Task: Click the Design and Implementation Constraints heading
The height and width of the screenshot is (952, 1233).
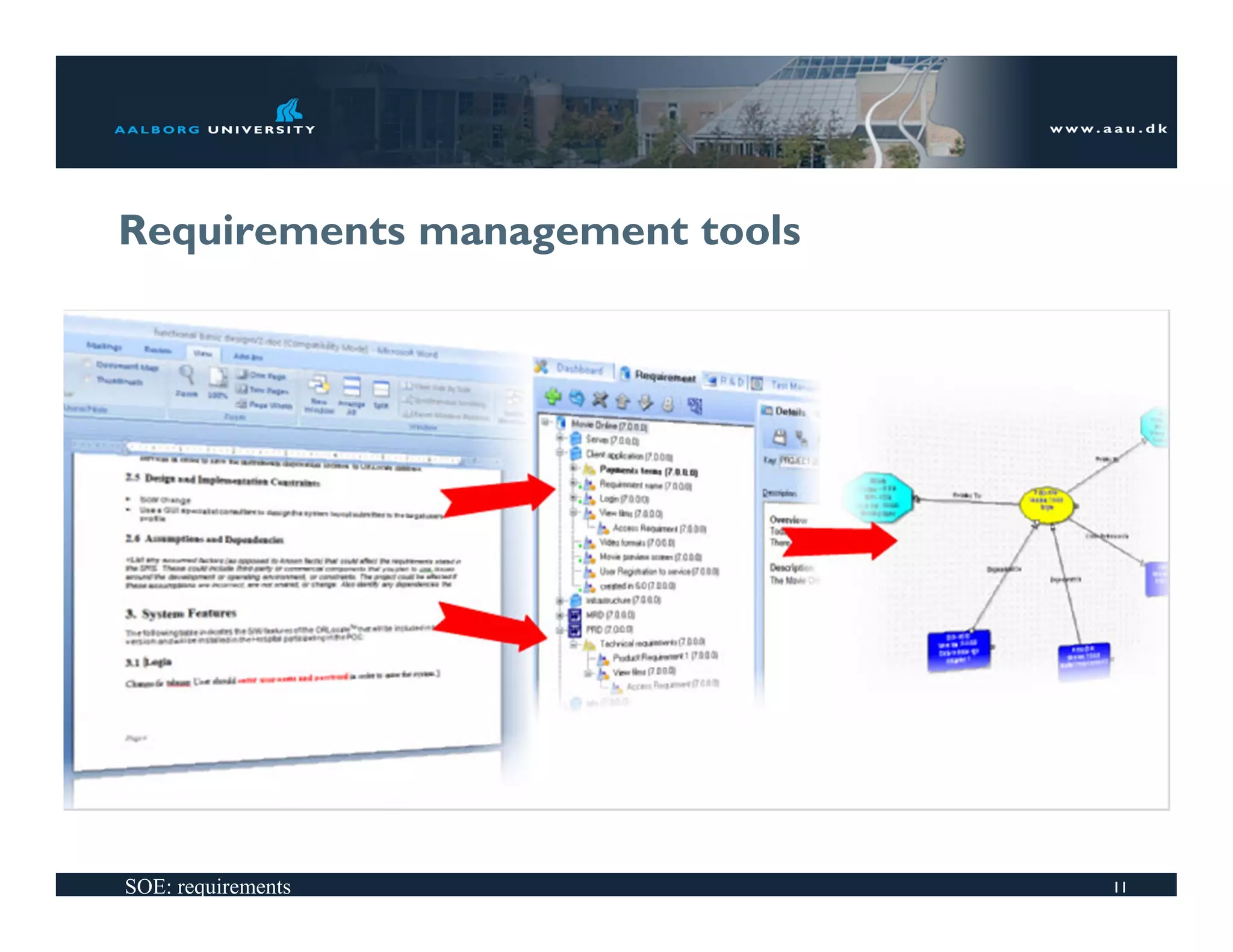Action: 223,480
